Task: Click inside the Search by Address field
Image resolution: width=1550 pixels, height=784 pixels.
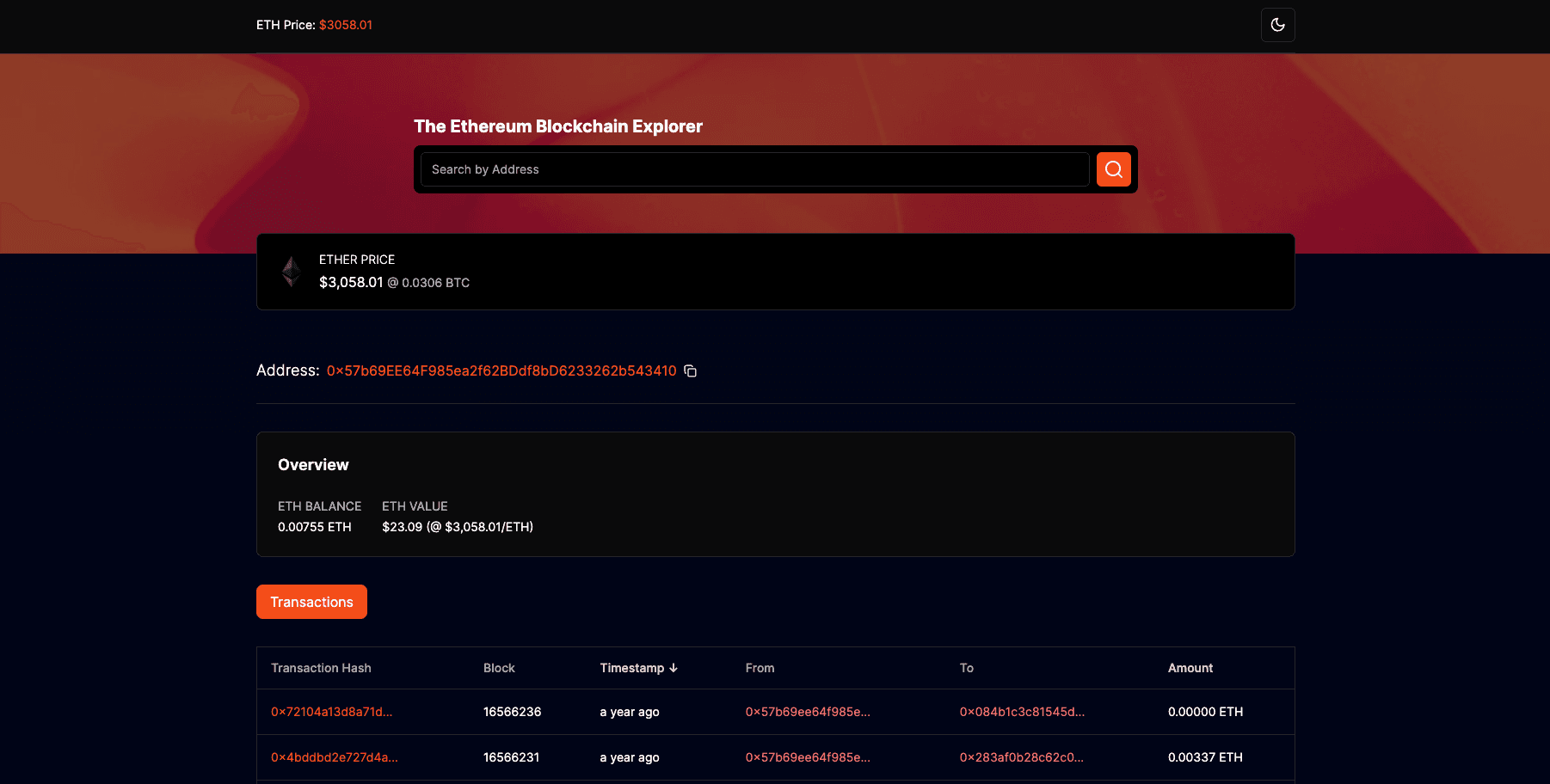Action: 754,168
